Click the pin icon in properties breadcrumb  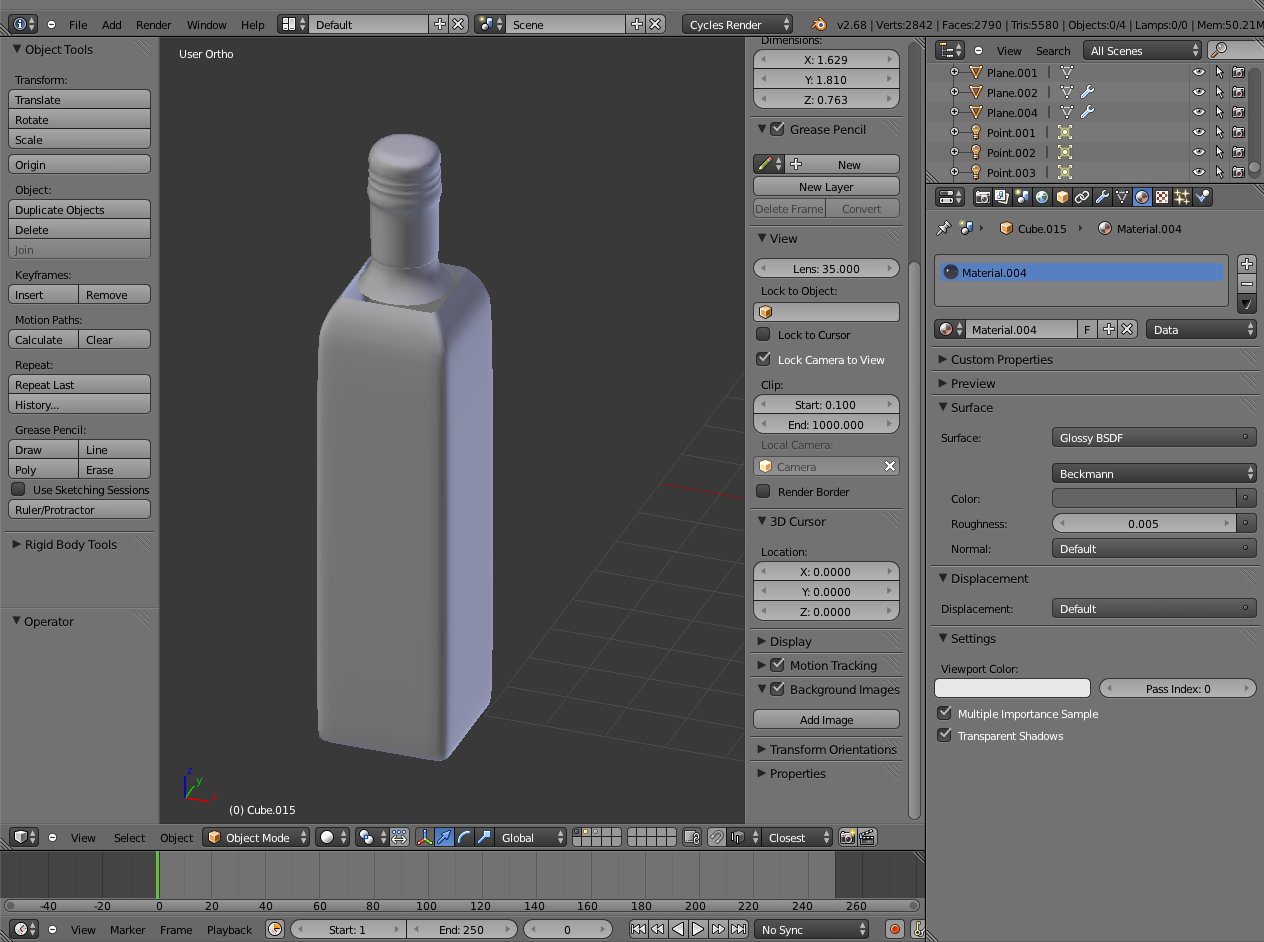click(x=943, y=228)
